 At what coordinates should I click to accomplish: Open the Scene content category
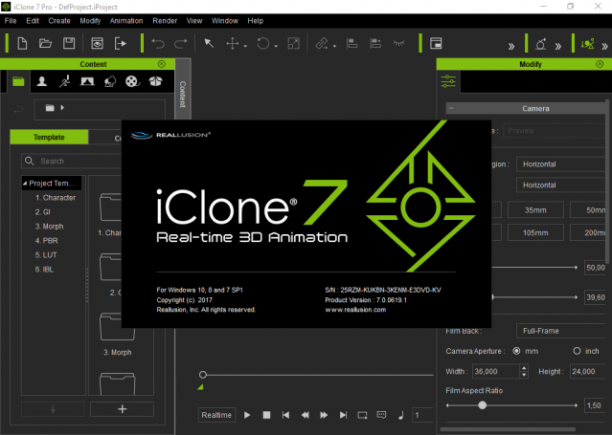click(87, 82)
